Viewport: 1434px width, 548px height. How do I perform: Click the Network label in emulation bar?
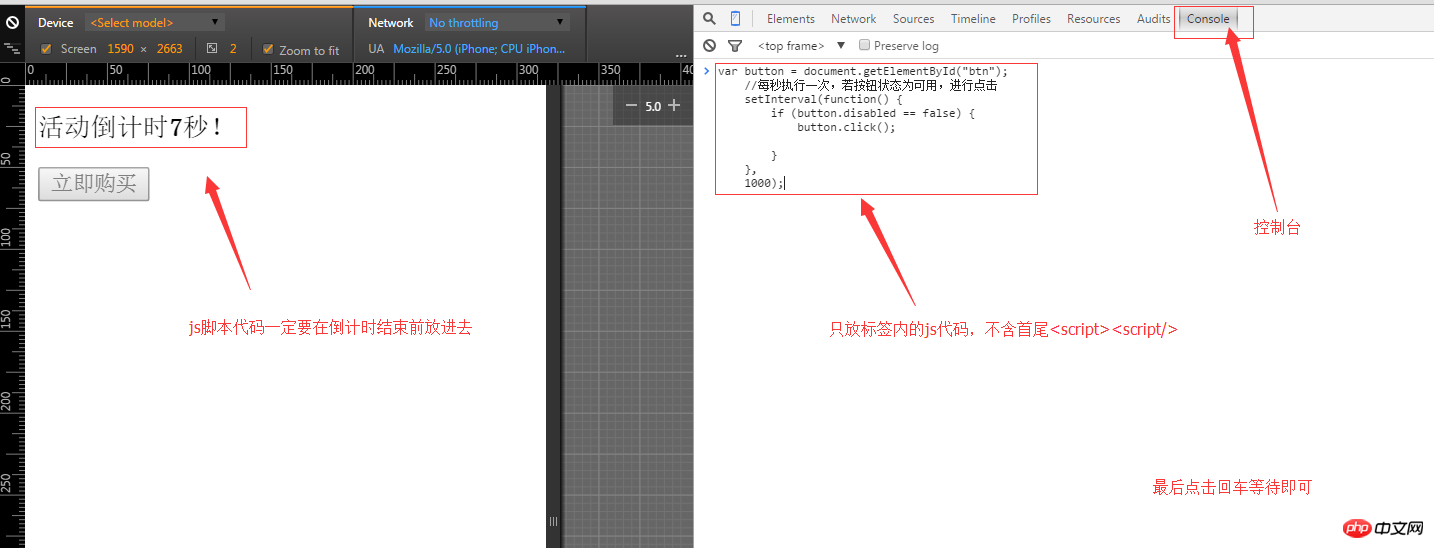pos(390,22)
